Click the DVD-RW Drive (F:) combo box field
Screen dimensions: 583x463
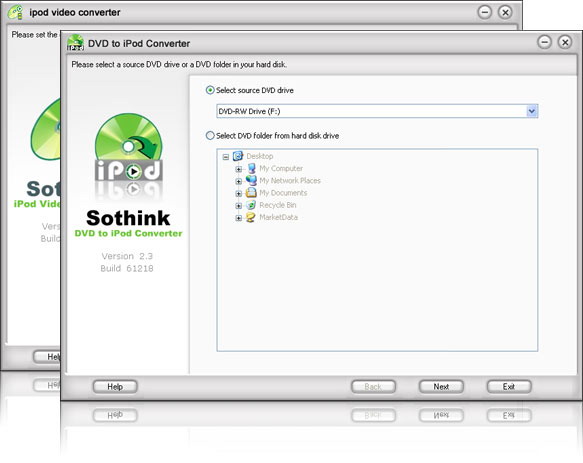click(377, 111)
